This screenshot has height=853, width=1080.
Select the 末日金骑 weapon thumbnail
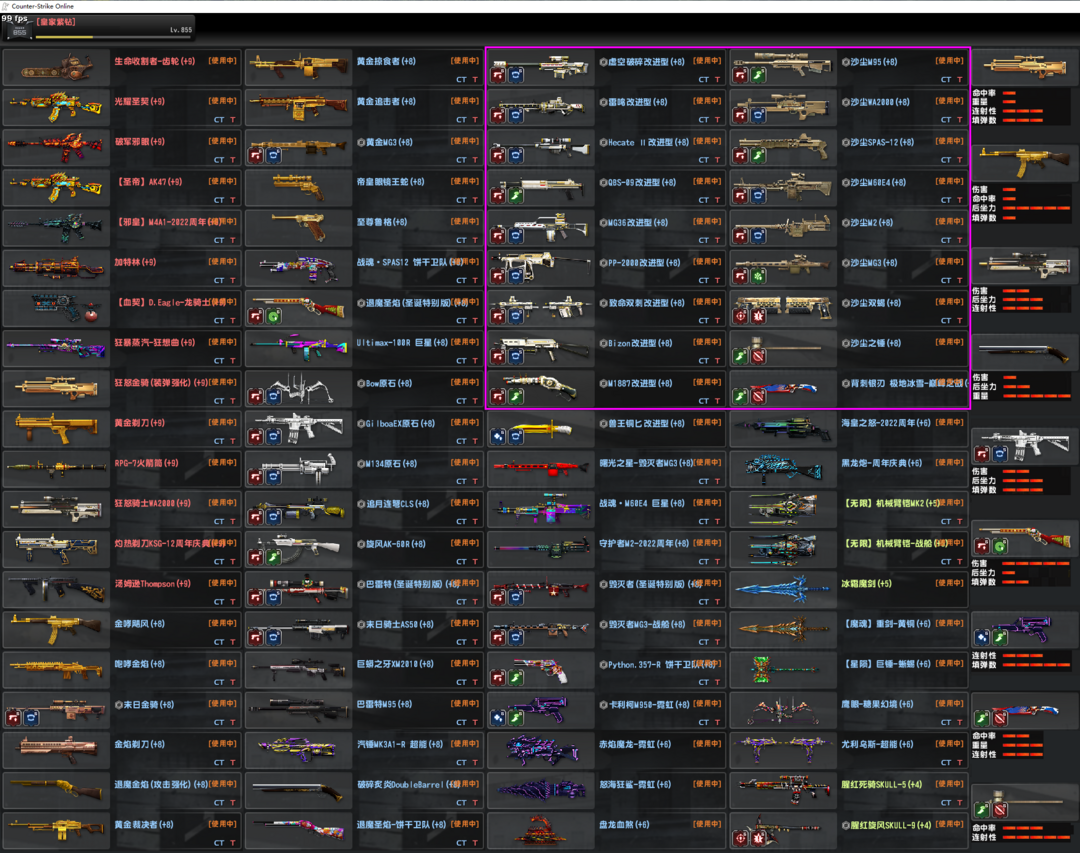tap(56, 710)
